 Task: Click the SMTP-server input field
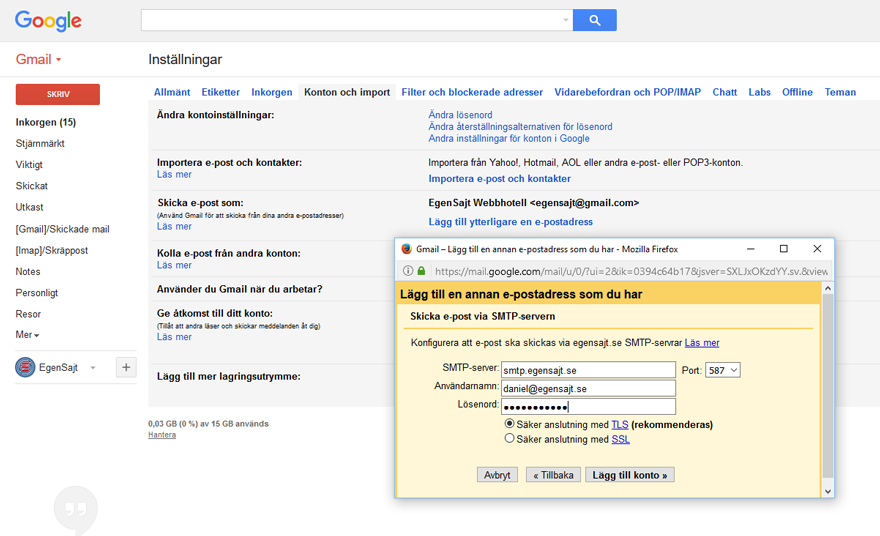click(588, 370)
